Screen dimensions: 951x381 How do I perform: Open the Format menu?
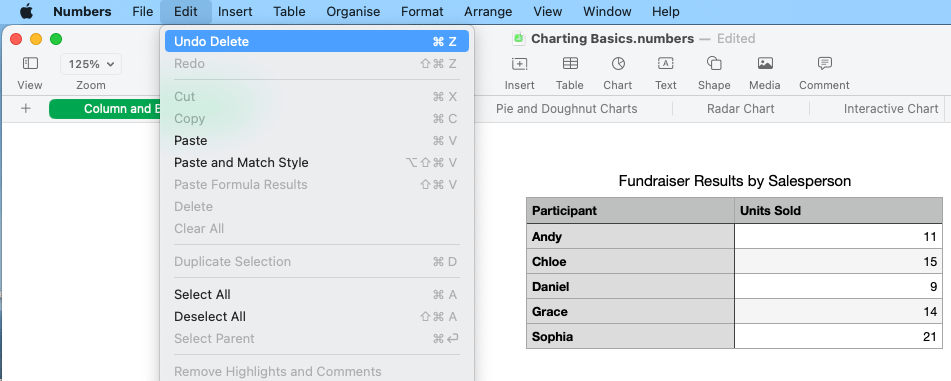click(422, 12)
